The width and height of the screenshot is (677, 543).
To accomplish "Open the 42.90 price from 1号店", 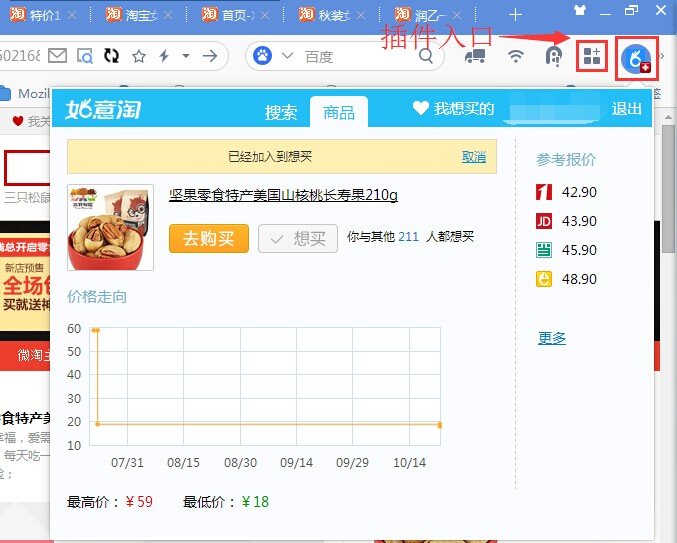I will pos(566,192).
